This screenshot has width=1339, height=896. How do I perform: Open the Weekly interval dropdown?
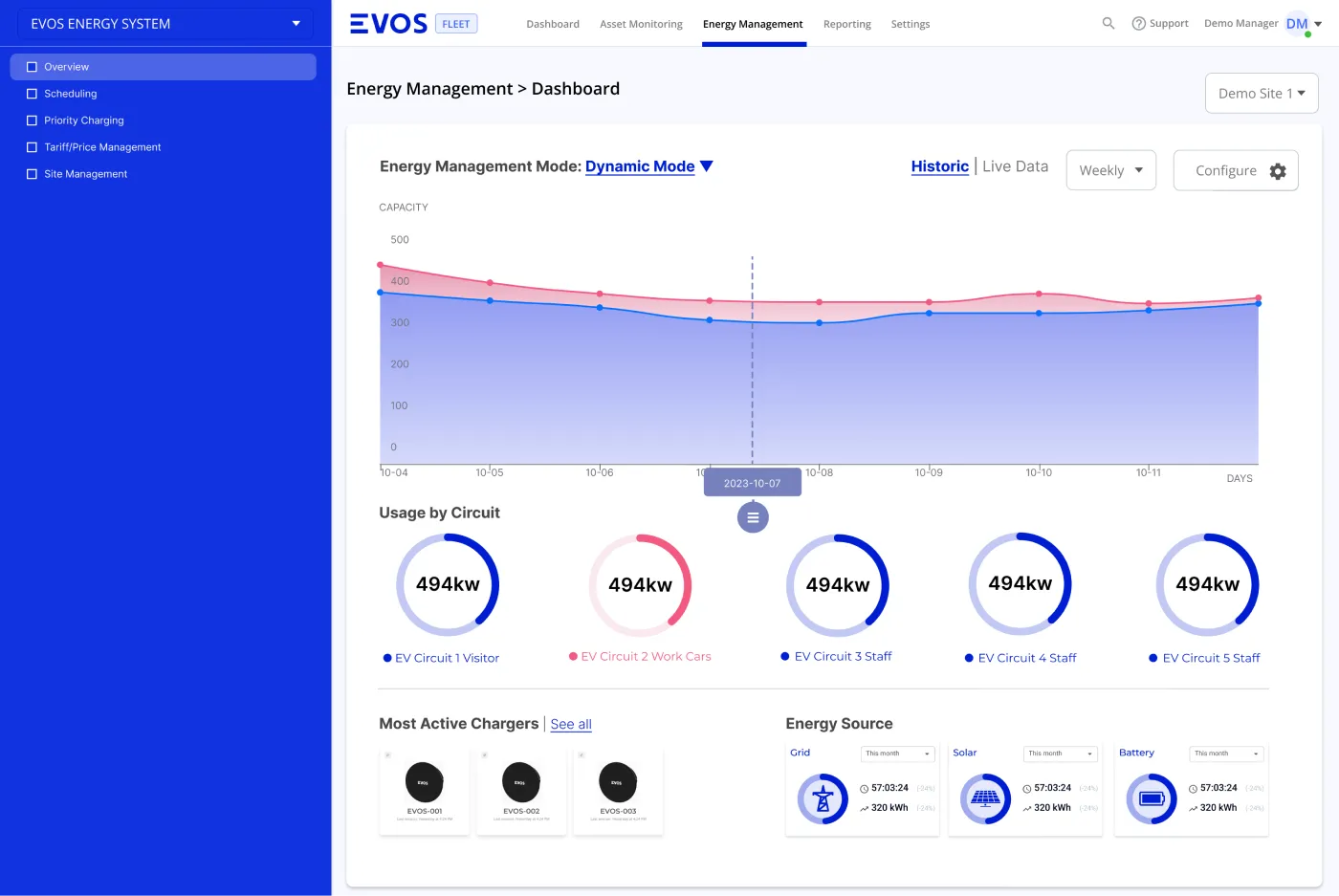1110,169
